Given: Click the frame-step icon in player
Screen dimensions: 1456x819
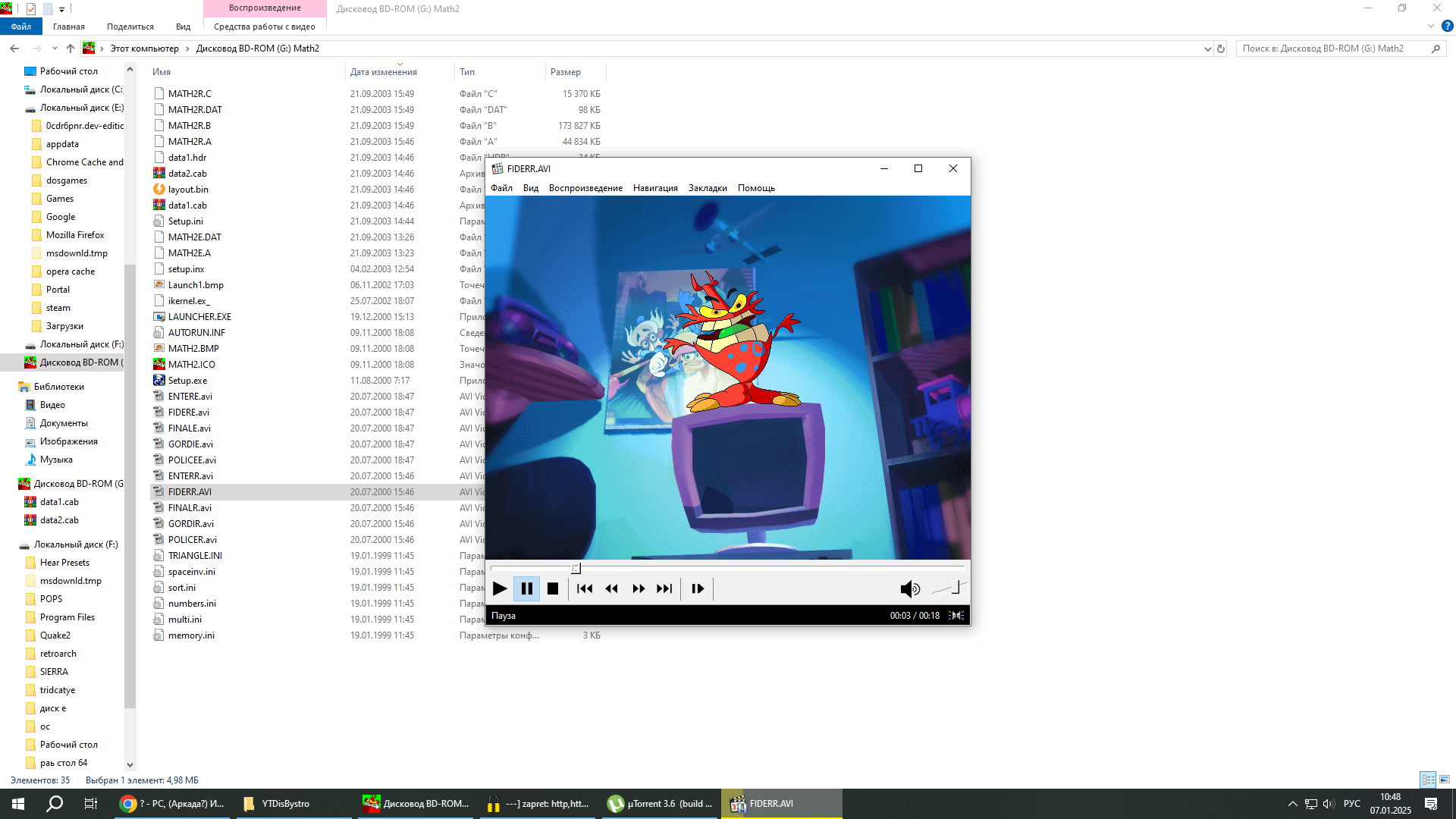Looking at the screenshot, I should click(x=698, y=588).
